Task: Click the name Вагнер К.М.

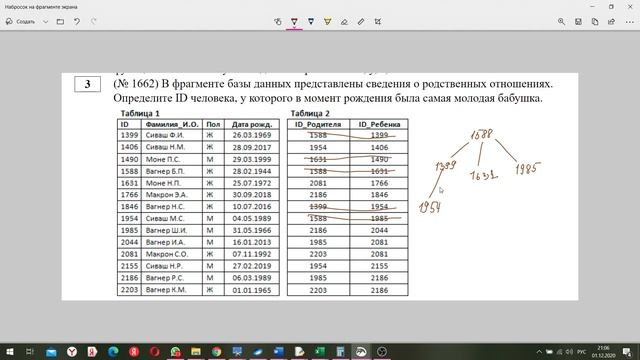Action: (x=166, y=290)
